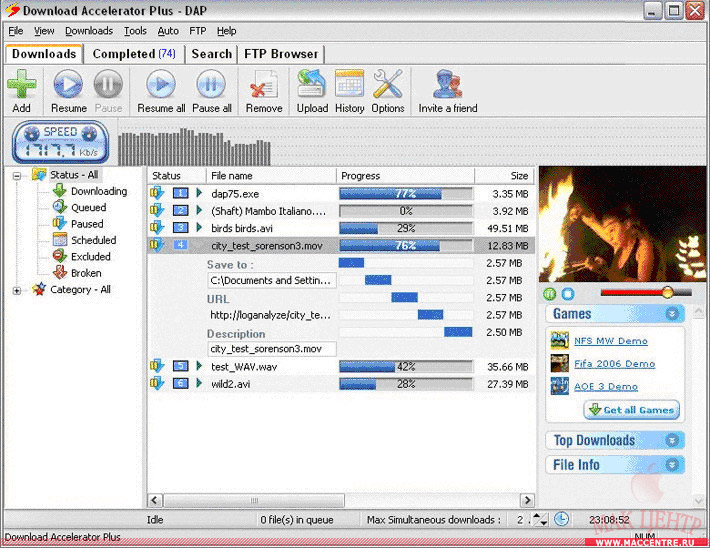Expand the Category - All tree node

[17, 291]
